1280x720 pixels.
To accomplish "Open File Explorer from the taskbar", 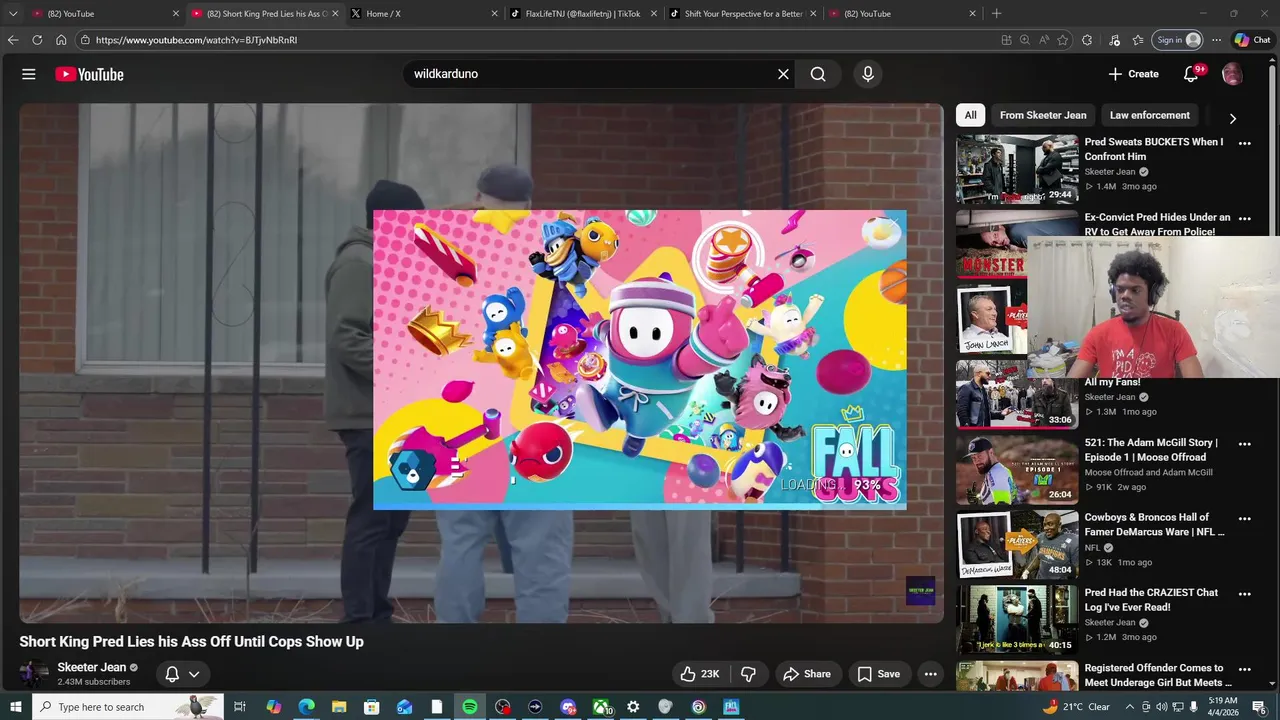I will (x=339, y=707).
